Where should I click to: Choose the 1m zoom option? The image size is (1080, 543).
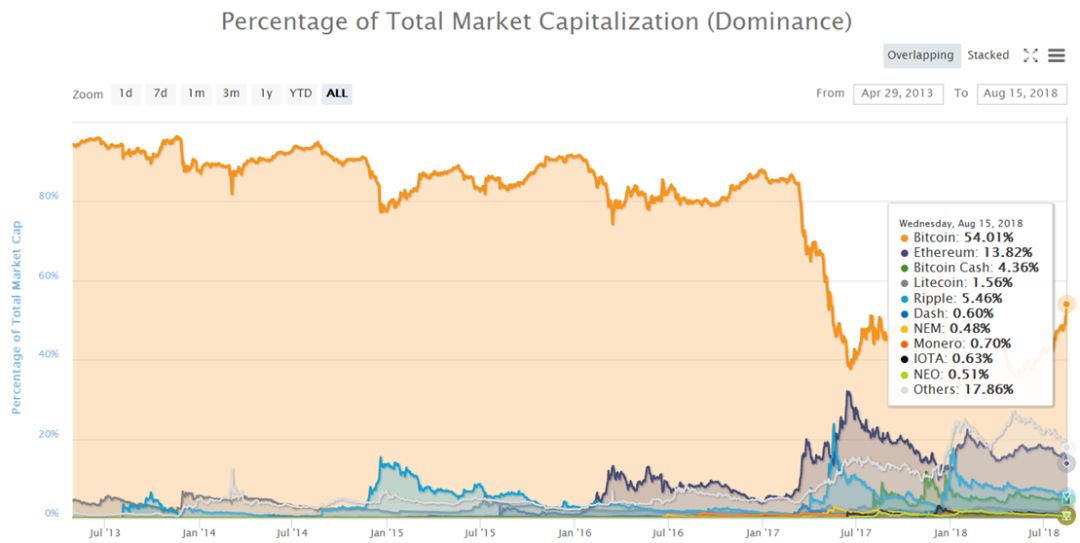click(x=196, y=93)
